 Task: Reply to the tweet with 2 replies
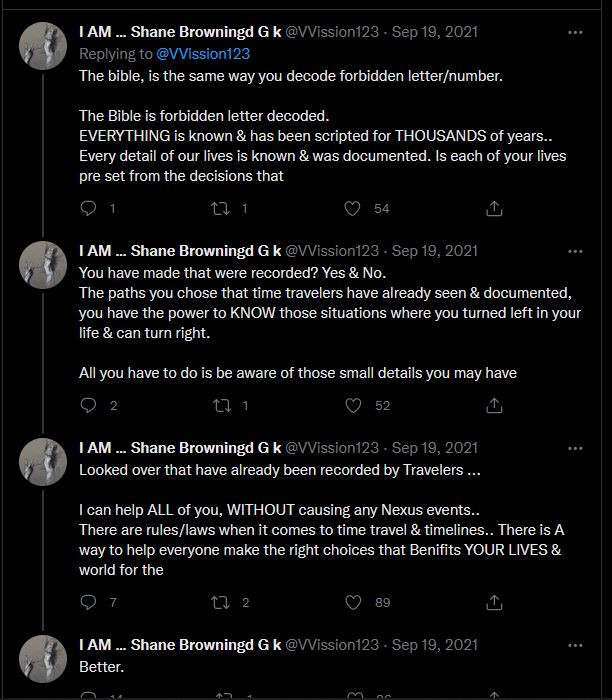(x=88, y=405)
